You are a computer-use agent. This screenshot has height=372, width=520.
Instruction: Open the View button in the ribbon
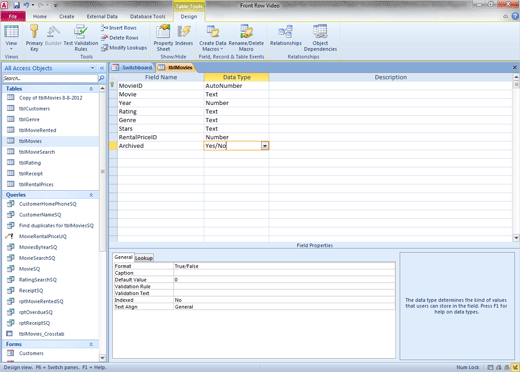click(x=11, y=38)
